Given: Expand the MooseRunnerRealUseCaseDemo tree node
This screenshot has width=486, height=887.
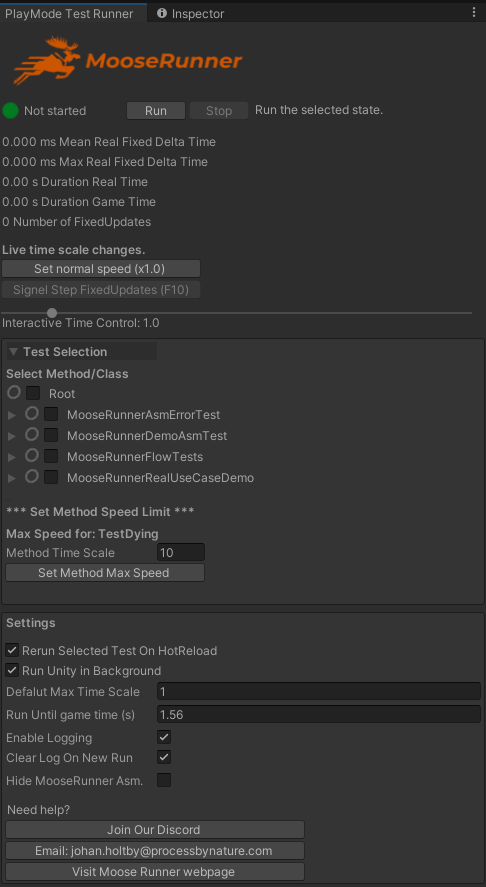Looking at the screenshot, I should [12, 478].
